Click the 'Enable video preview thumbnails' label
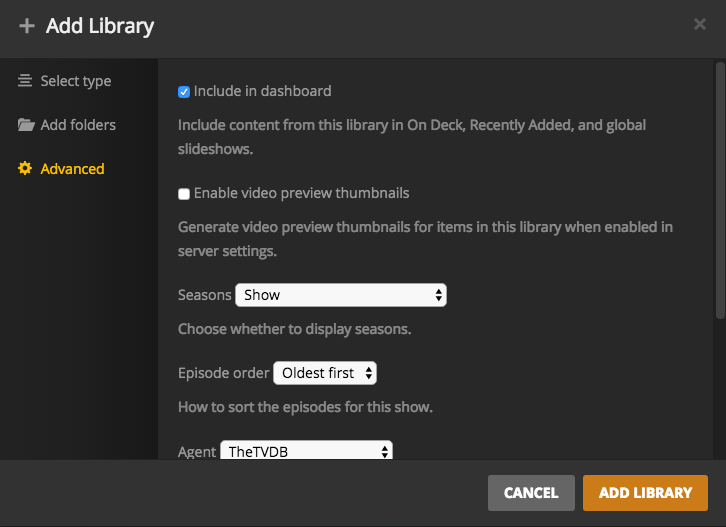 (x=301, y=193)
